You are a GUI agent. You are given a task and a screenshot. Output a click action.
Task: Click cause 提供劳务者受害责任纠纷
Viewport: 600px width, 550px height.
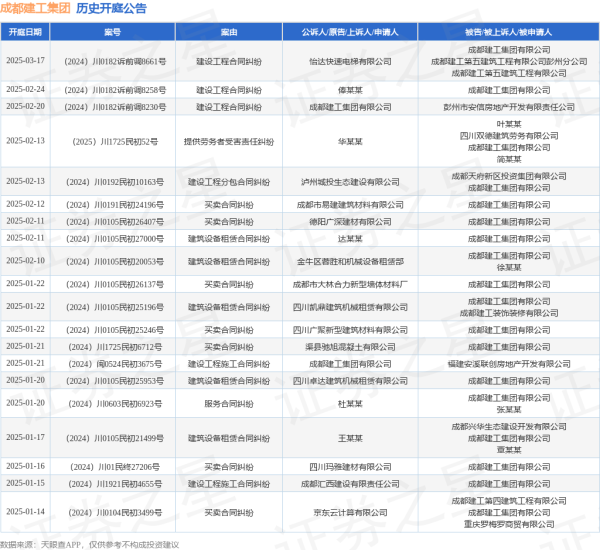[x=229, y=142]
